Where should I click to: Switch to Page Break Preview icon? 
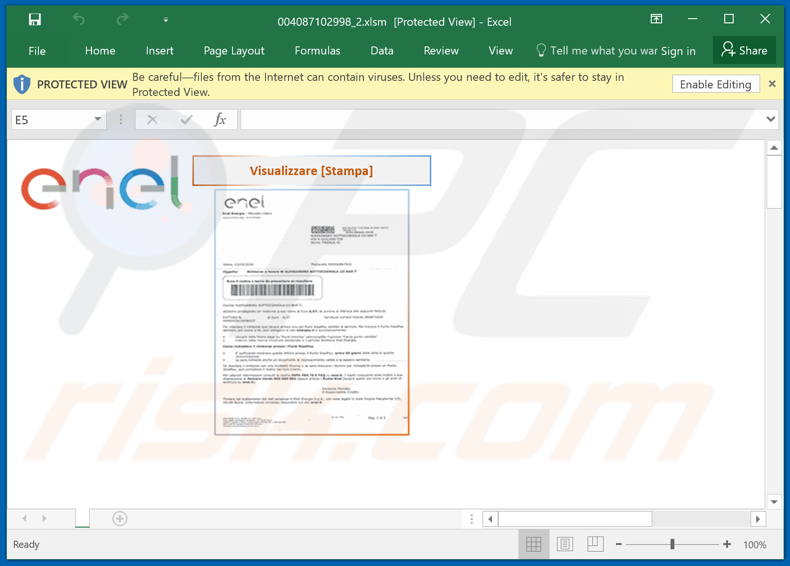pyautogui.click(x=595, y=544)
